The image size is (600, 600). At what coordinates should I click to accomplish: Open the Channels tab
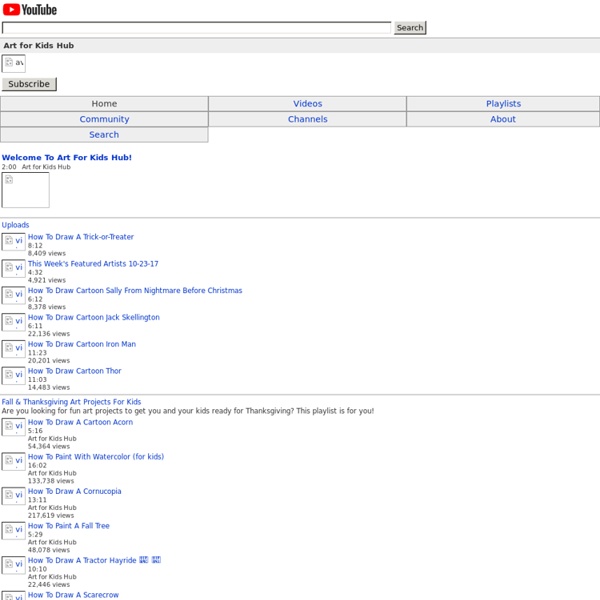coord(307,119)
